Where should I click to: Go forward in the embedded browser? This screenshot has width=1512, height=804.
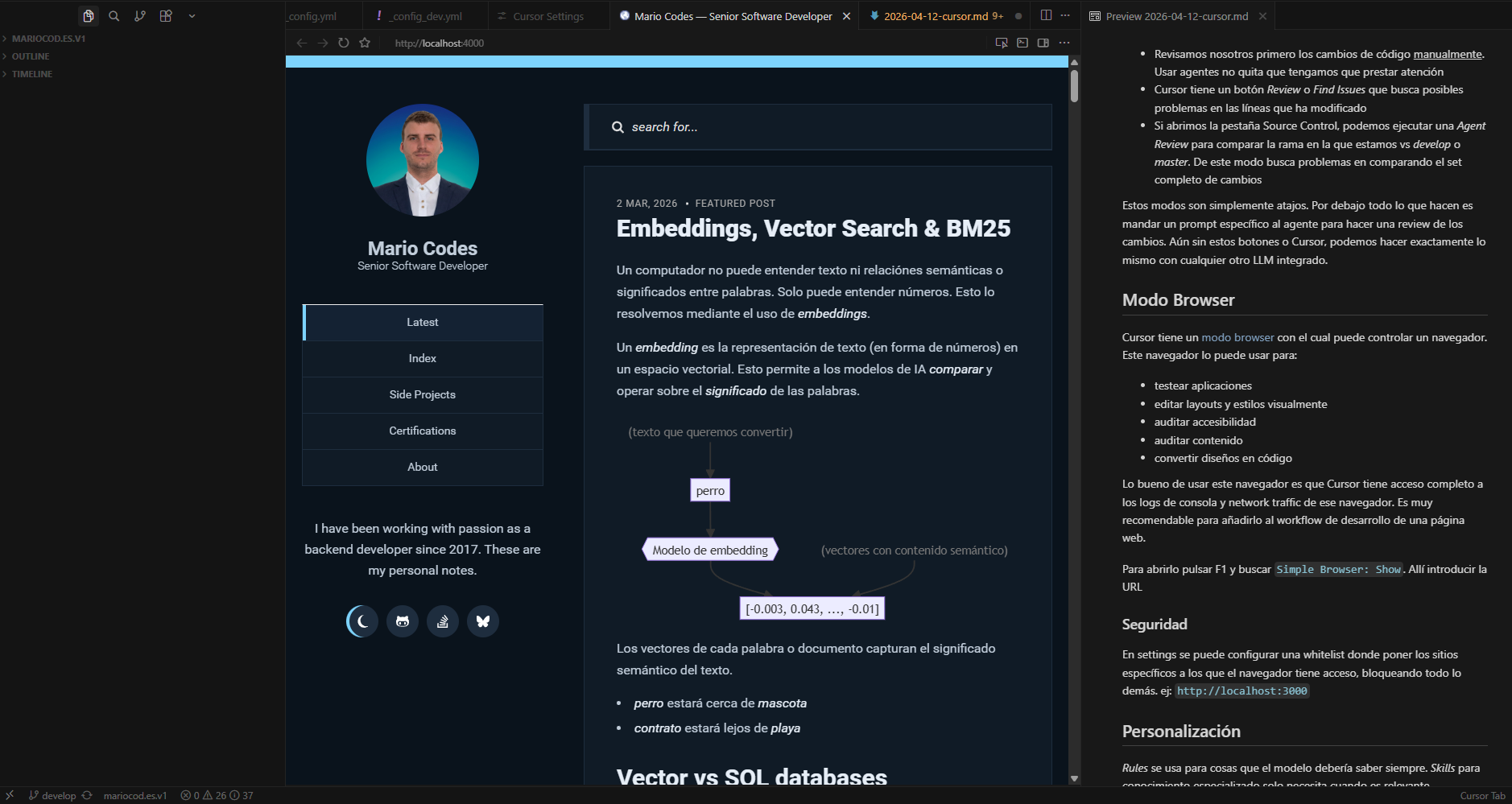(x=323, y=43)
